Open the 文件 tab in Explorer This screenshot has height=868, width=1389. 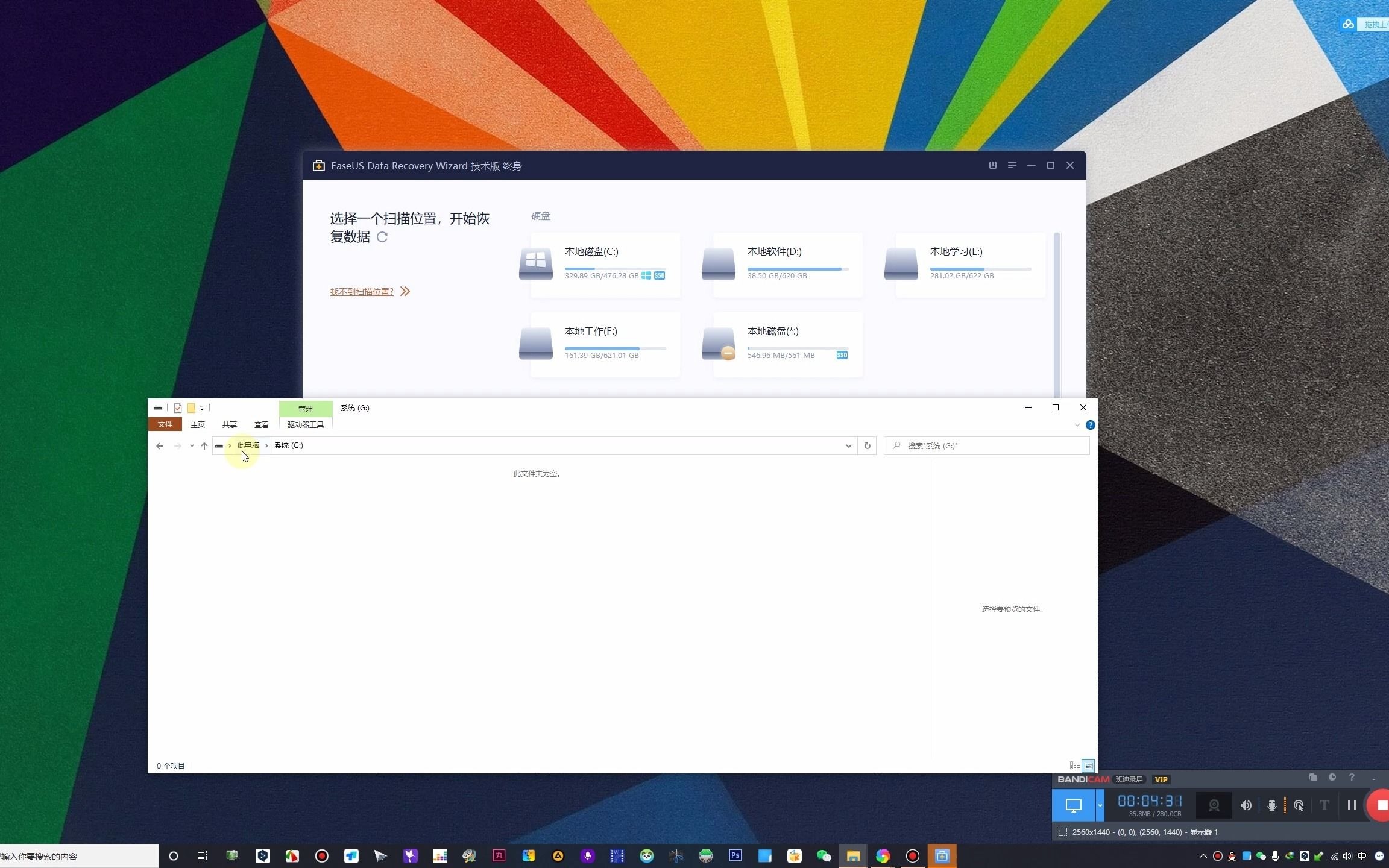tap(165, 424)
